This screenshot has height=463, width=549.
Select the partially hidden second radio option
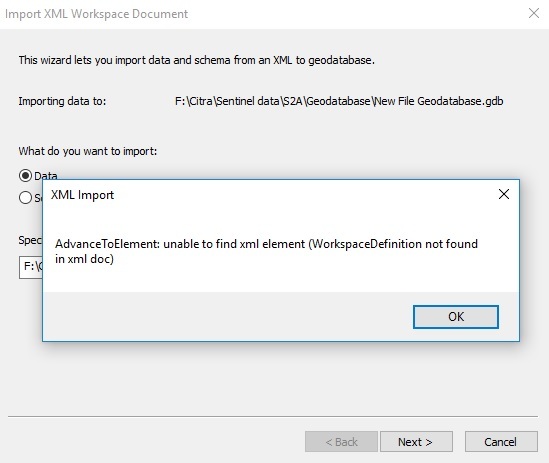pos(25,198)
